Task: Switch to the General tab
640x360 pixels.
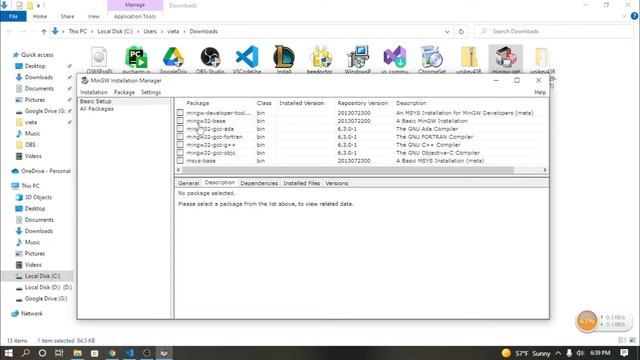Action: tap(188, 183)
